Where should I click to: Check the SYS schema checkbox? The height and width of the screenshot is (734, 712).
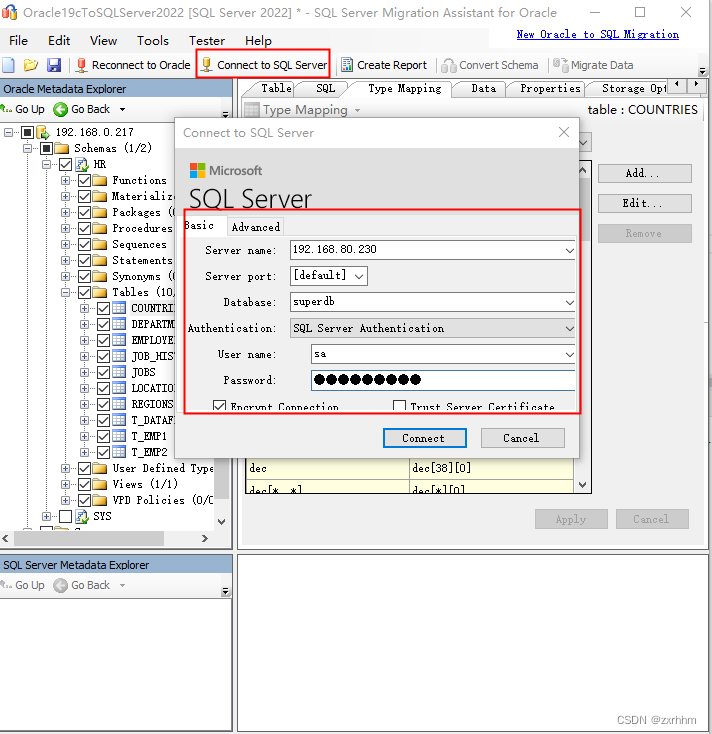point(66,516)
